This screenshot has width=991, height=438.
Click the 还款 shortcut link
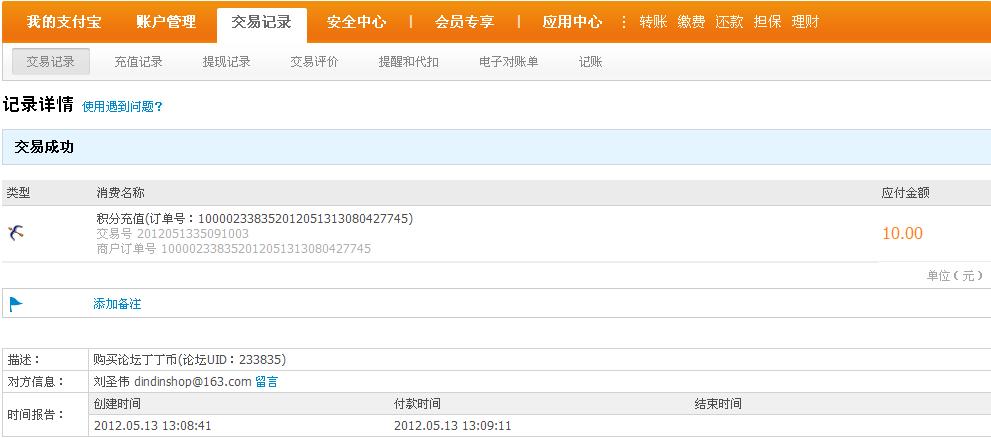pyautogui.click(x=729, y=21)
